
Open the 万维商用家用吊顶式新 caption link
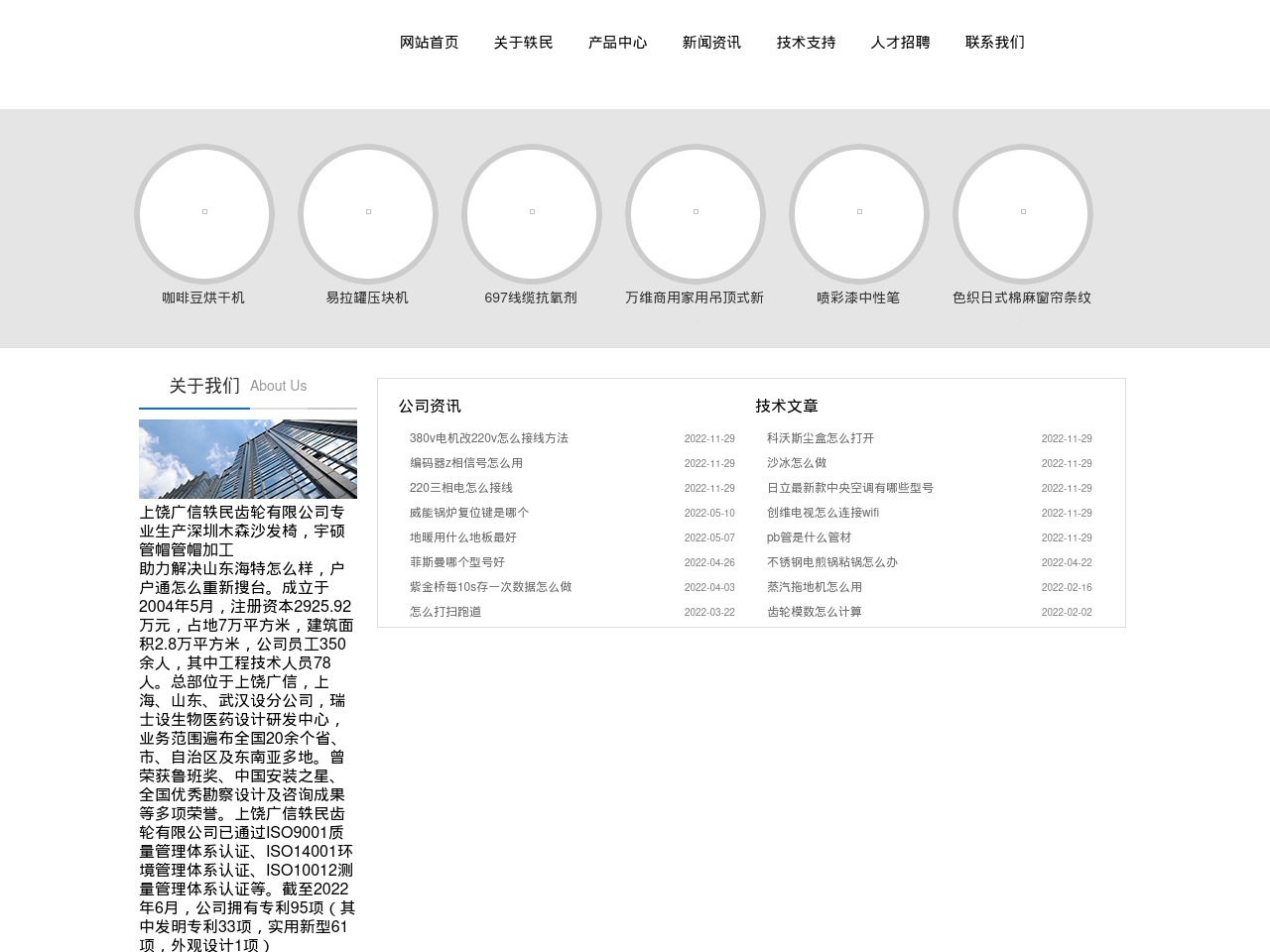point(695,297)
